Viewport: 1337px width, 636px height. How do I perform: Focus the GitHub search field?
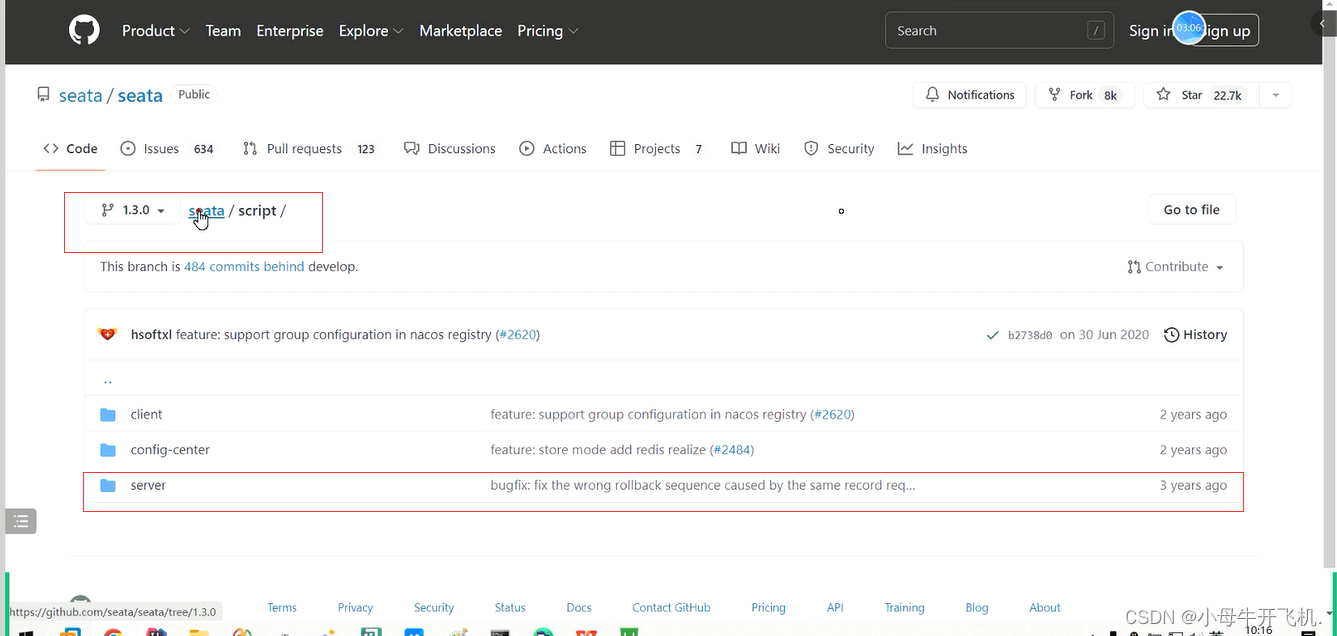pyautogui.click(x=999, y=31)
